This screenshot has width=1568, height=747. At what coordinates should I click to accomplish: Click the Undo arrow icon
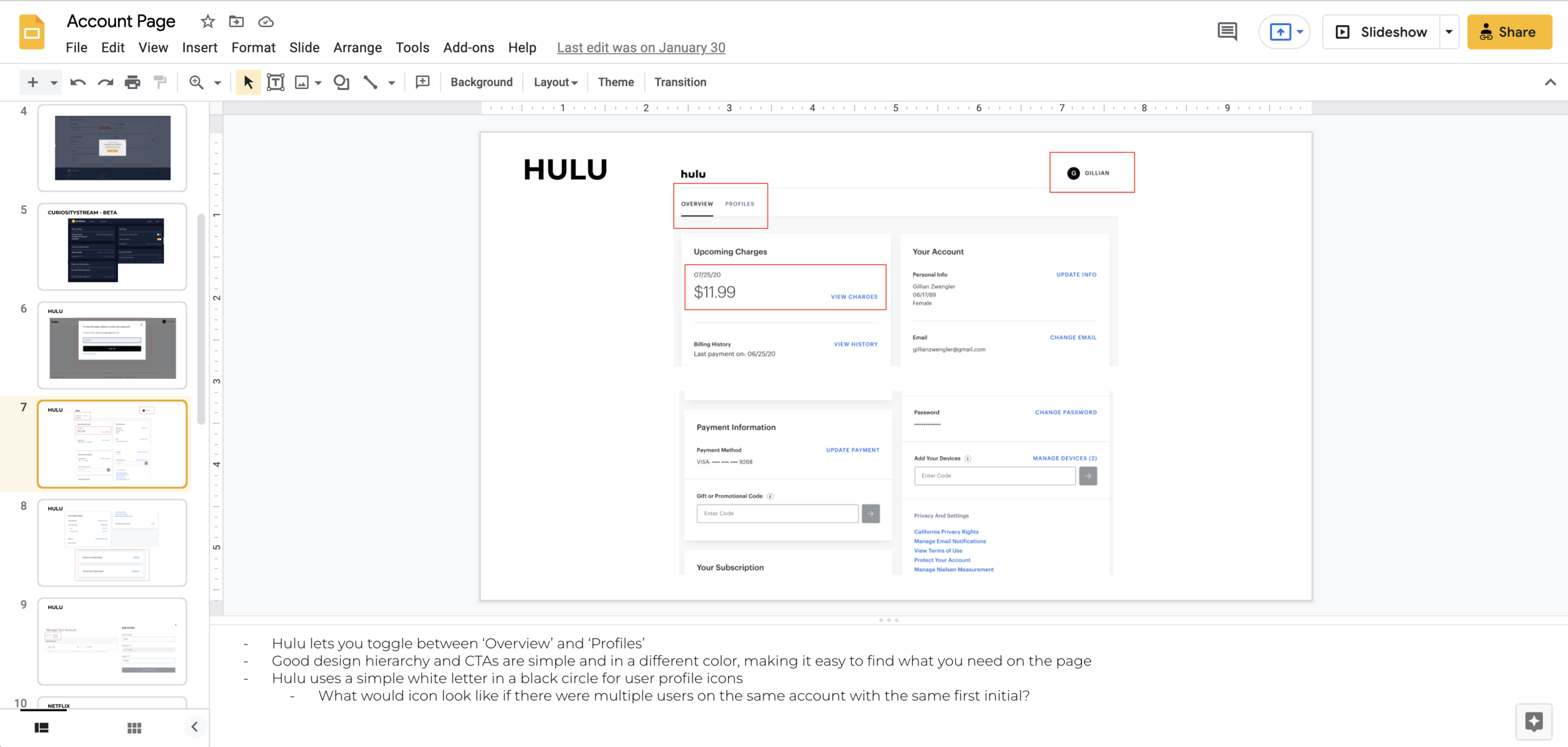[78, 82]
